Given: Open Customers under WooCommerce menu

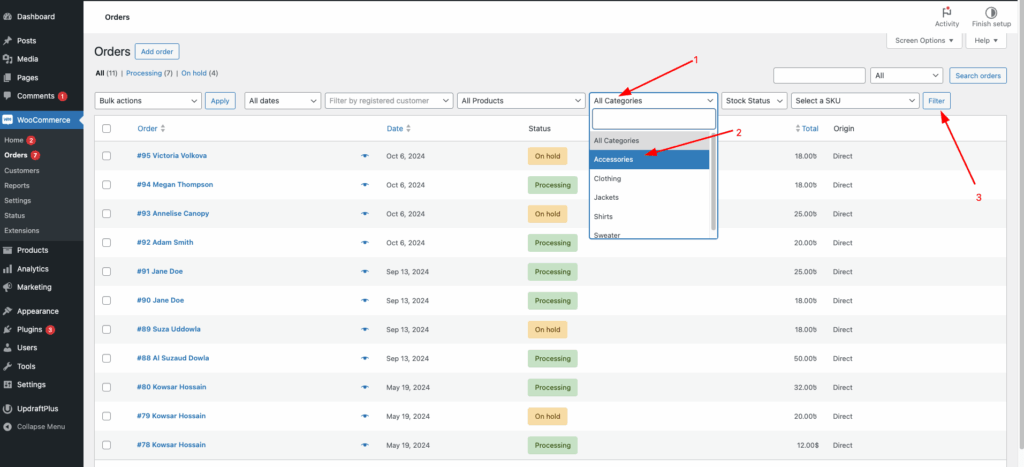Looking at the screenshot, I should point(22,170).
